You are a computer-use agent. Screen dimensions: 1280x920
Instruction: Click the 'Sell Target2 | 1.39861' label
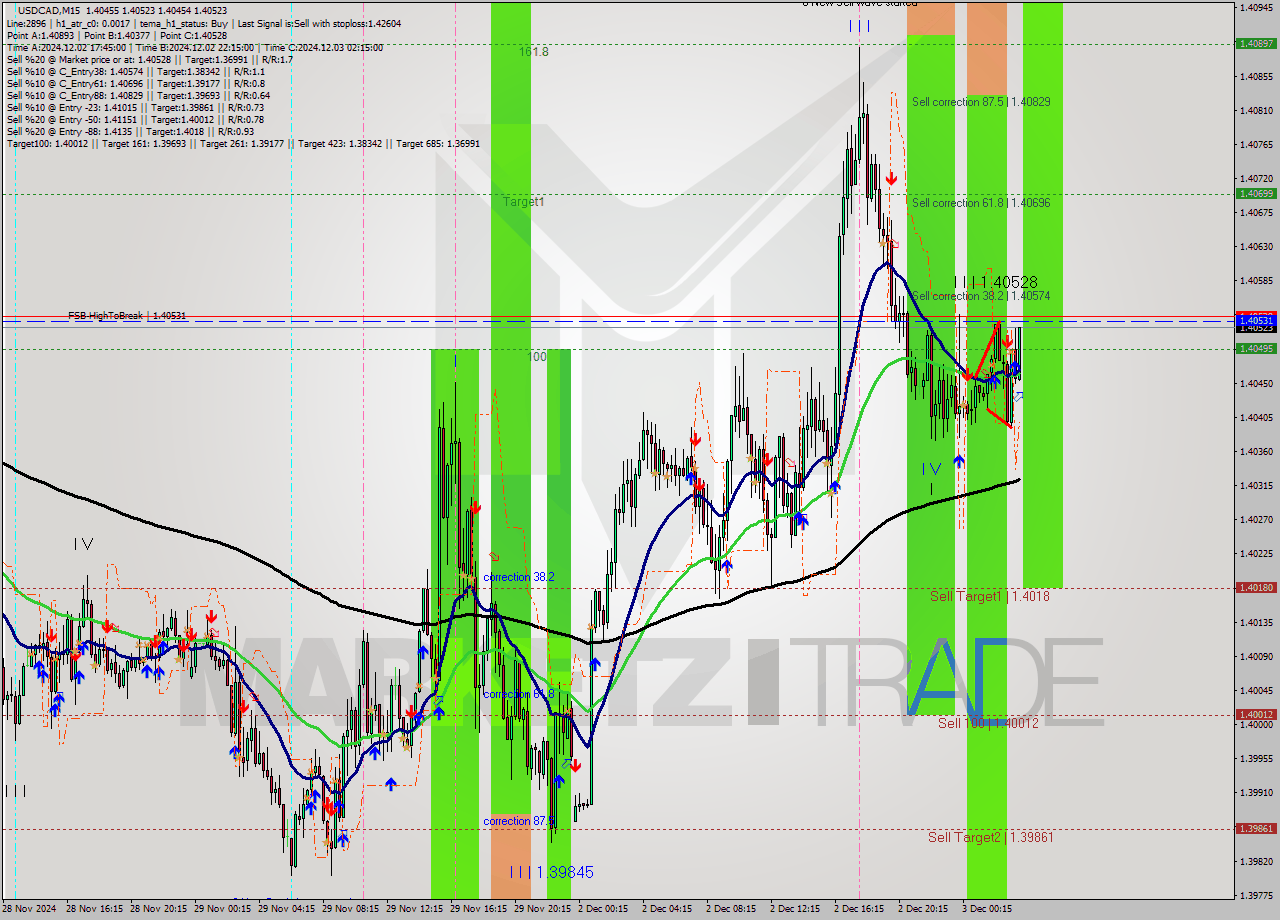point(992,837)
